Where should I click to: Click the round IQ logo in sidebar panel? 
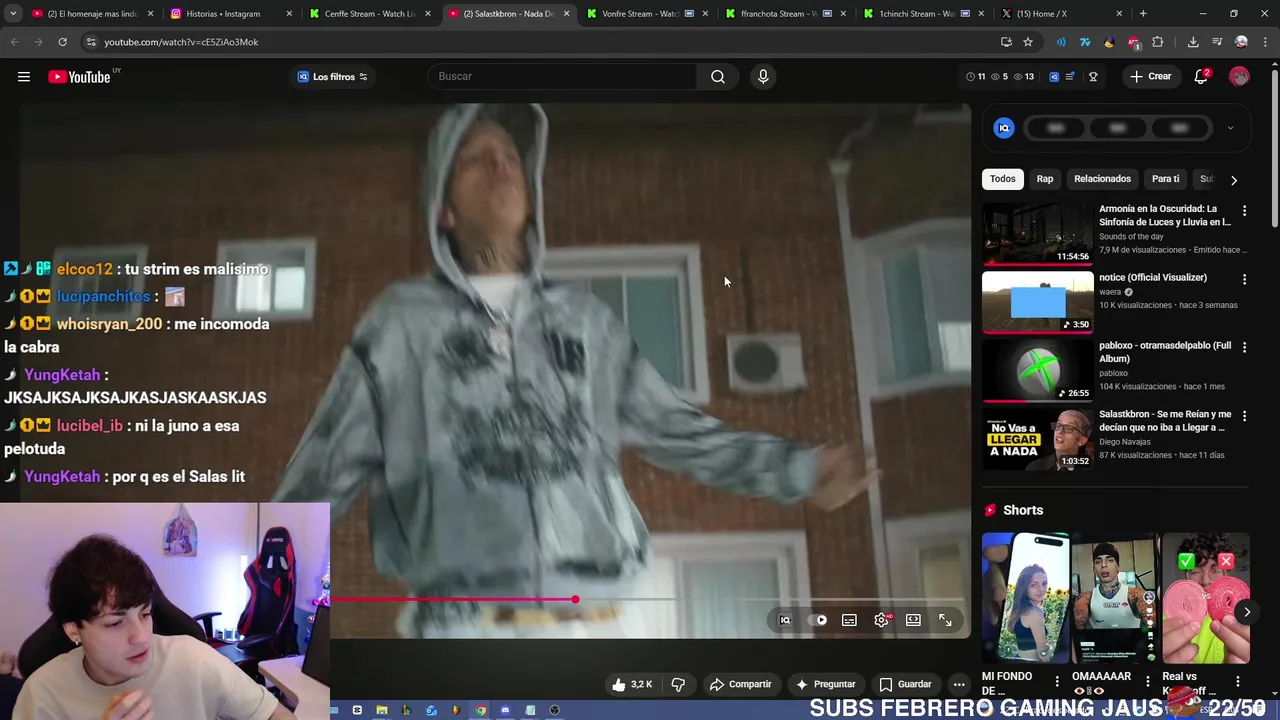(1004, 128)
